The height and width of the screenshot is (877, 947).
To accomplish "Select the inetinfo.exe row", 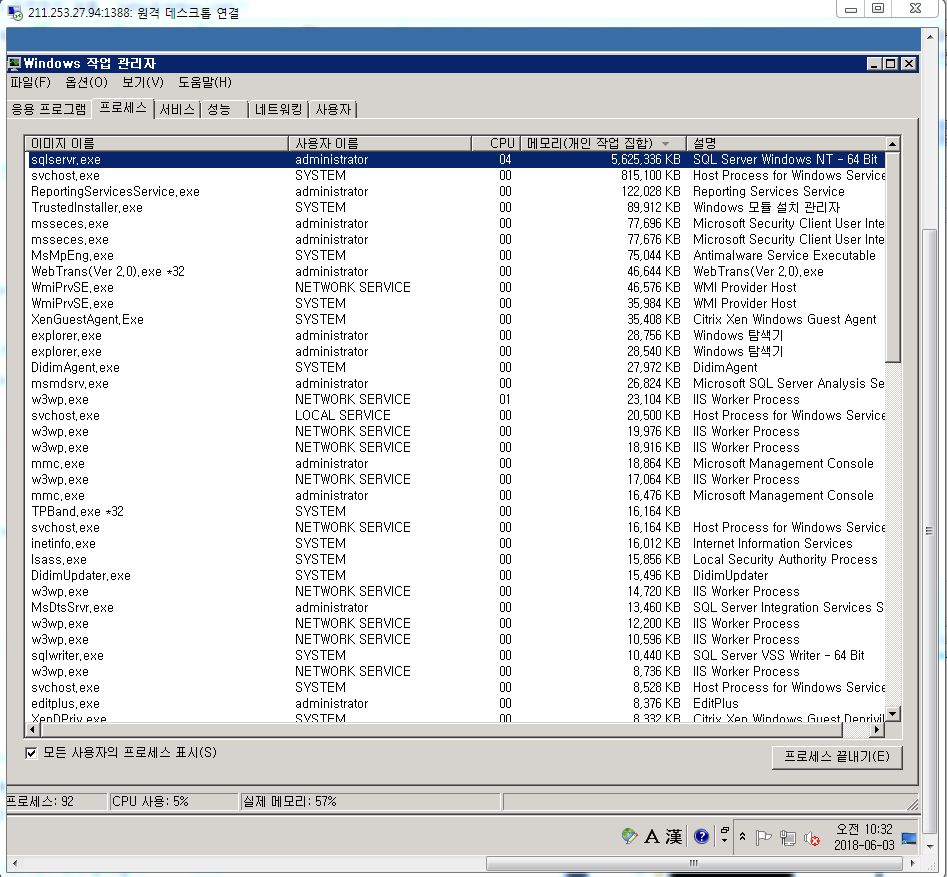I will (457, 544).
